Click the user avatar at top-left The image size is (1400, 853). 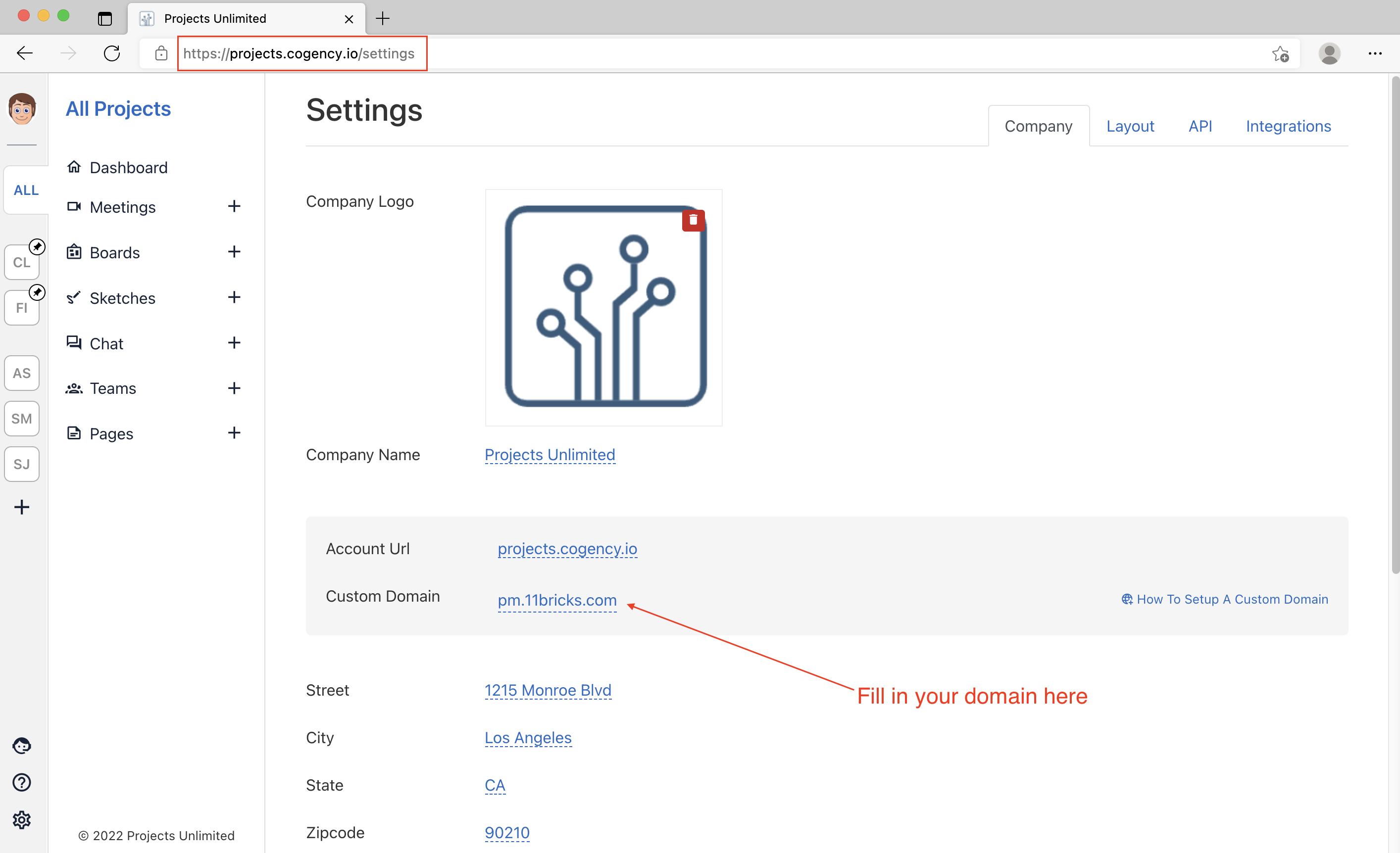[22, 109]
